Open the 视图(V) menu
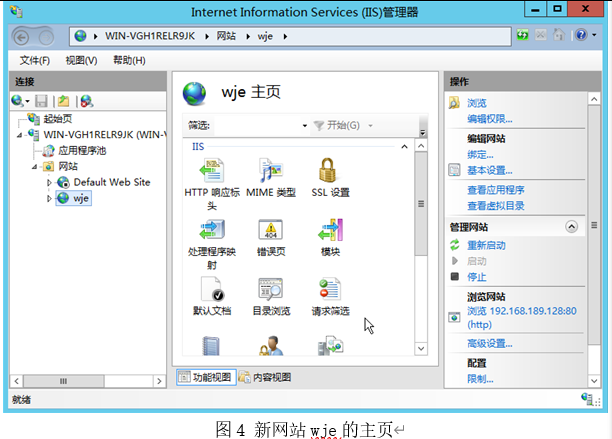Screen dimensions: 612x439 (x=81, y=60)
